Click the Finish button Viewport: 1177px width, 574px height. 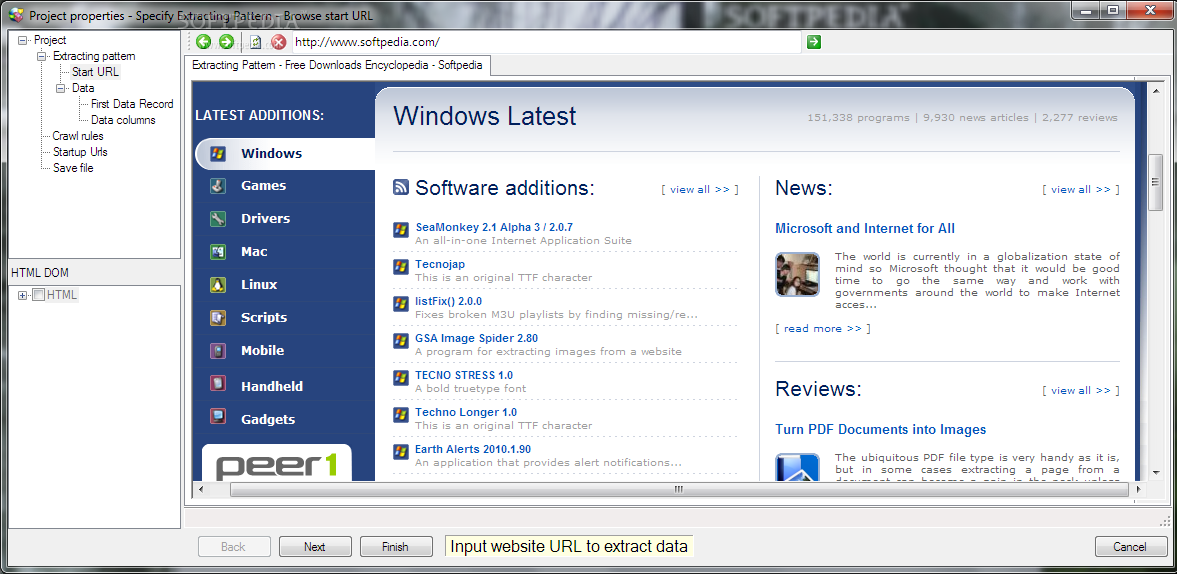click(x=396, y=547)
